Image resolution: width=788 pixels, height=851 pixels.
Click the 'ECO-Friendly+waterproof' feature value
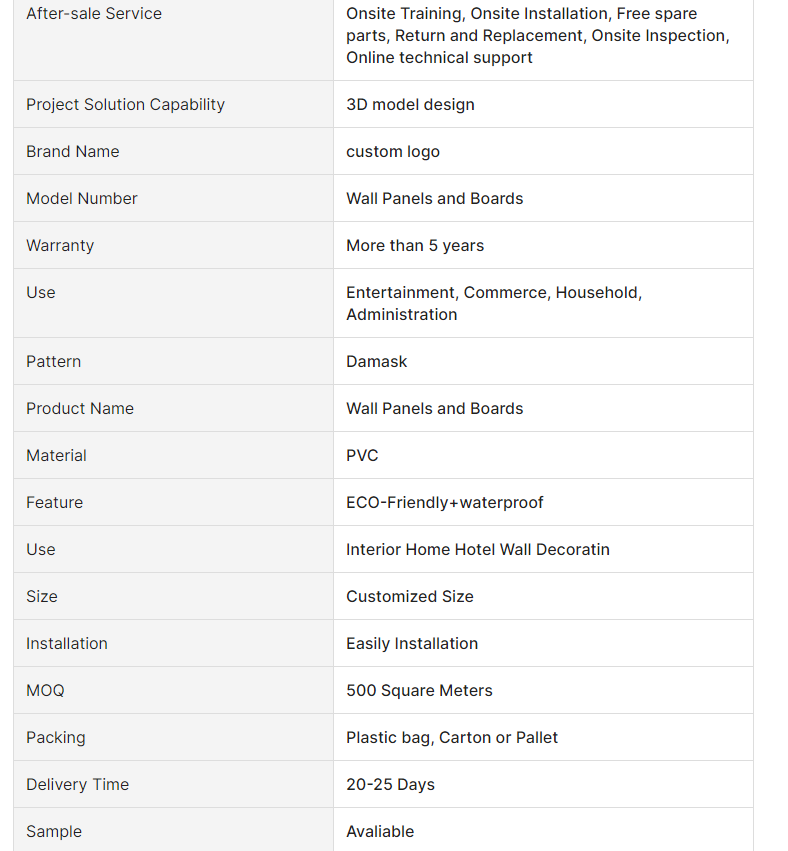[x=444, y=502]
